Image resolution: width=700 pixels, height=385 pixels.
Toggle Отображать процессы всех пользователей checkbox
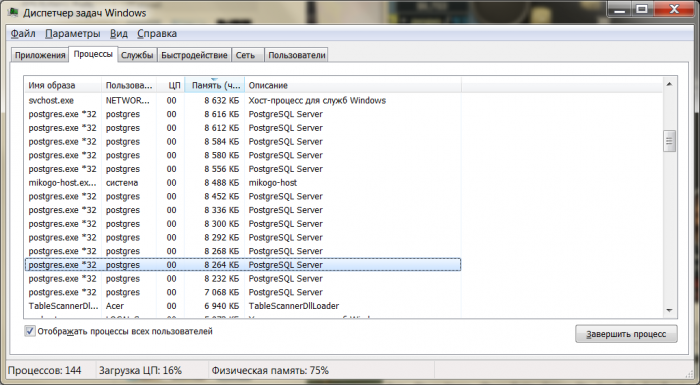tap(29, 331)
